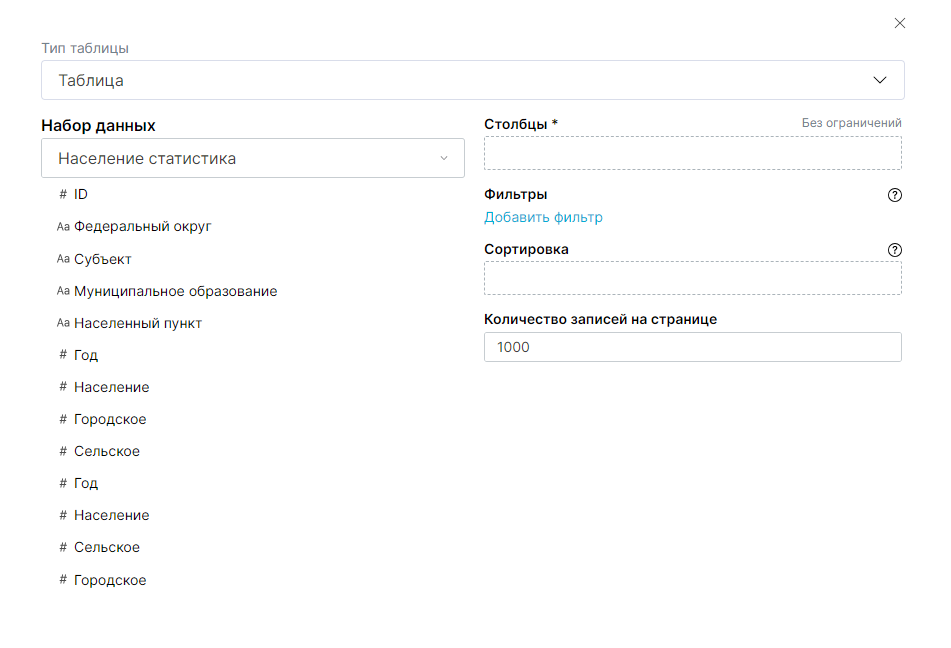Select the upper Население field

pyautogui.click(x=111, y=387)
